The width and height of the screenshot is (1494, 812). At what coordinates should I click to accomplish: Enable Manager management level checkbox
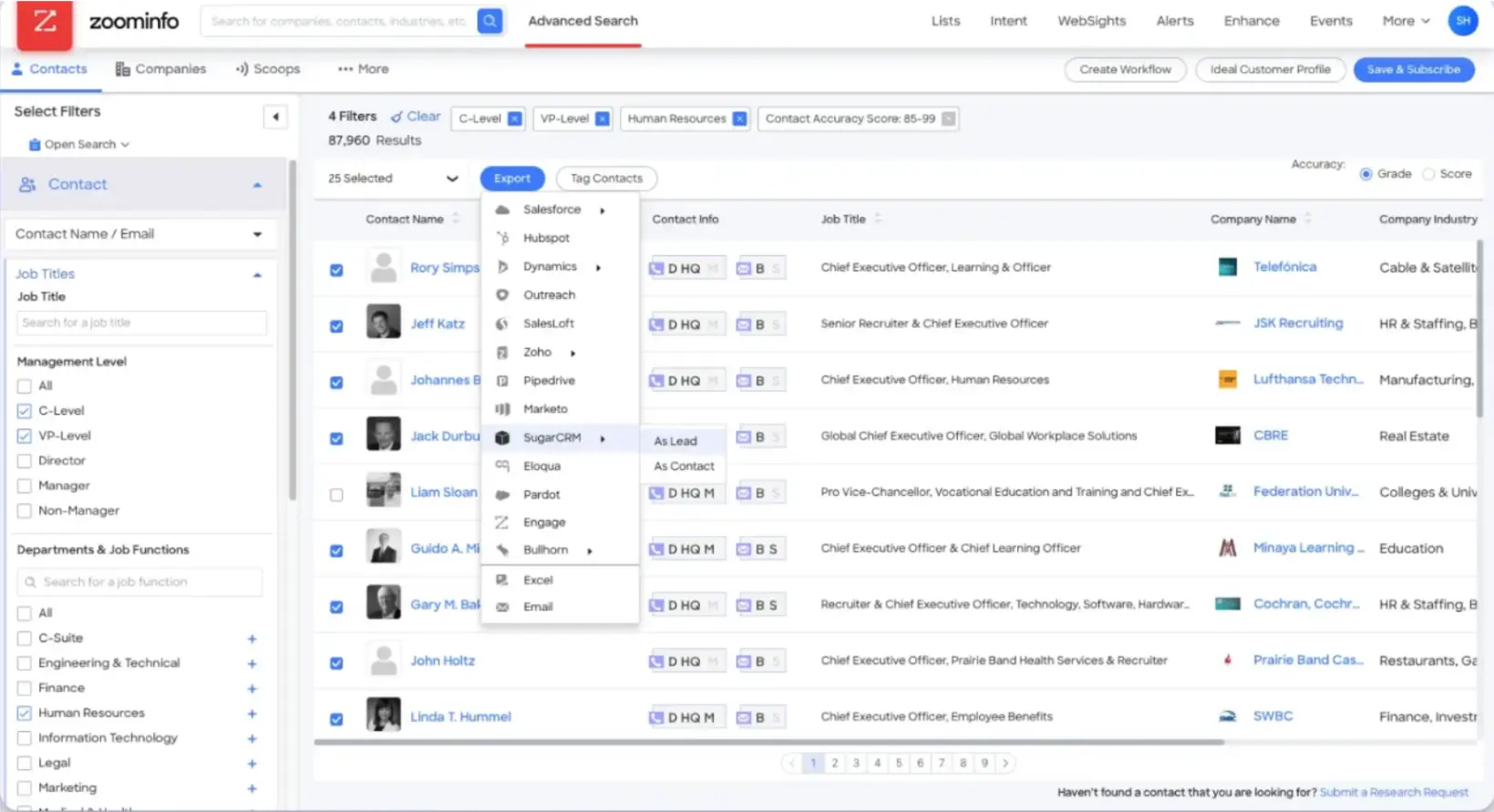coord(25,486)
